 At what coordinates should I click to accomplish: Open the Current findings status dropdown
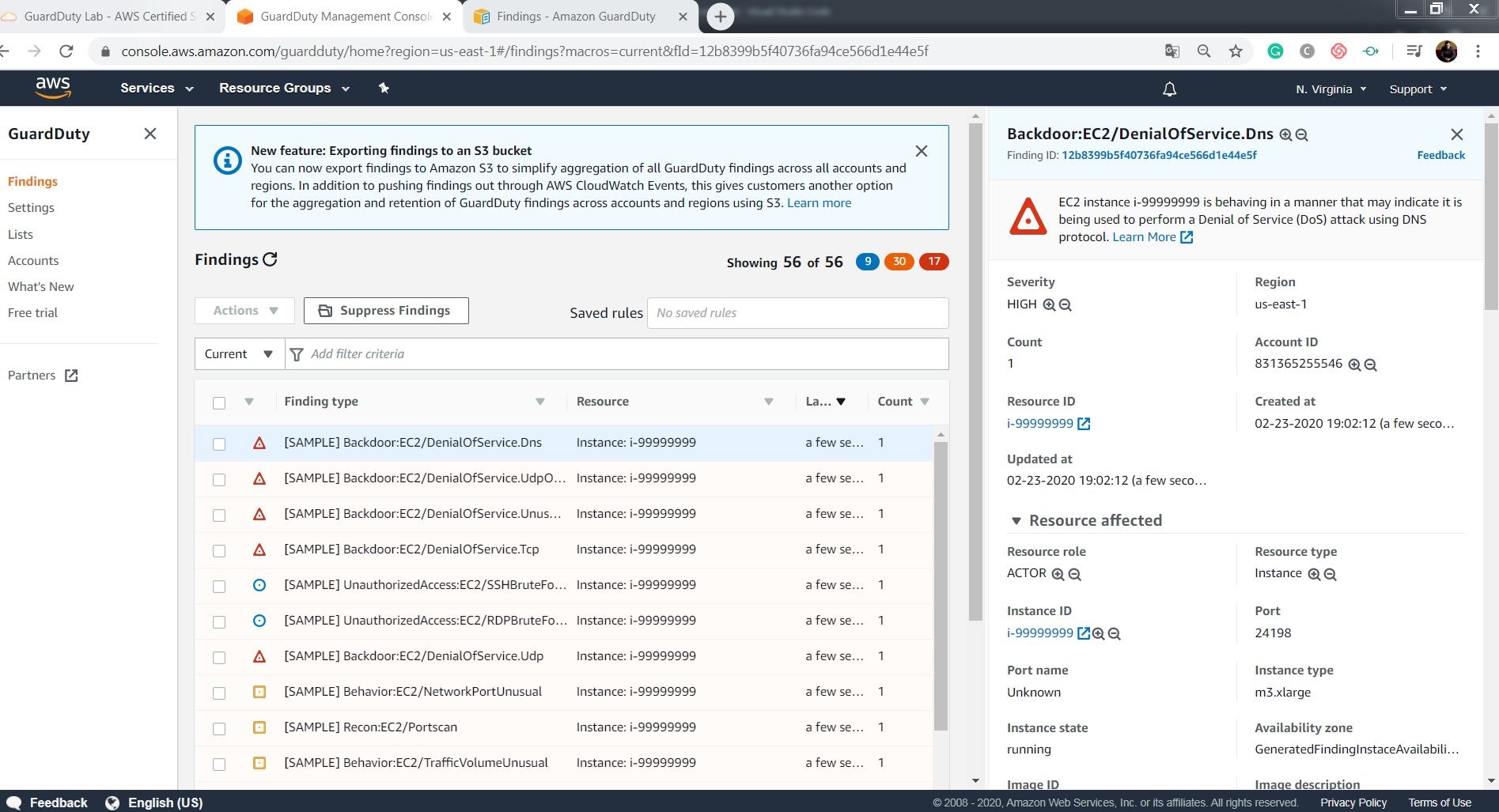(239, 354)
